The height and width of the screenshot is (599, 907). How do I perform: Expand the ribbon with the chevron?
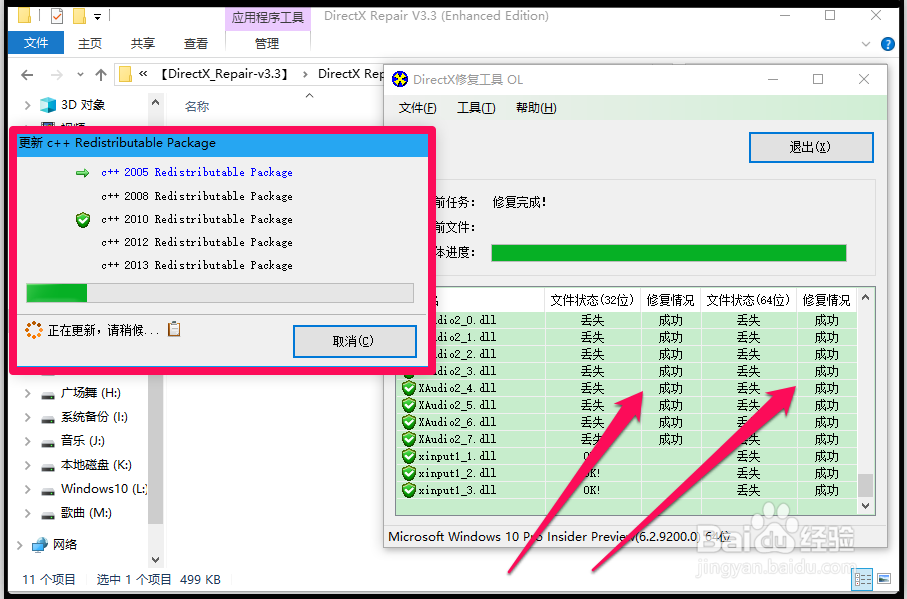coord(866,43)
